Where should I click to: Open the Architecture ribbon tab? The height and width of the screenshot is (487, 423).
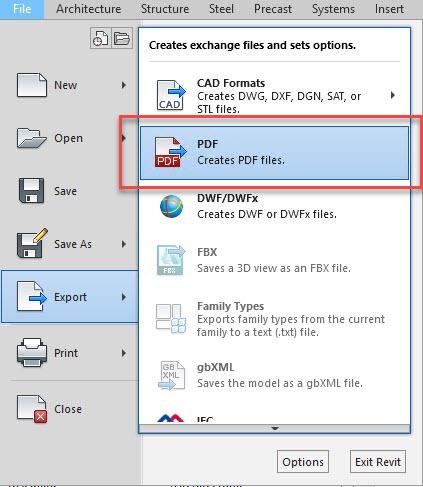[88, 9]
